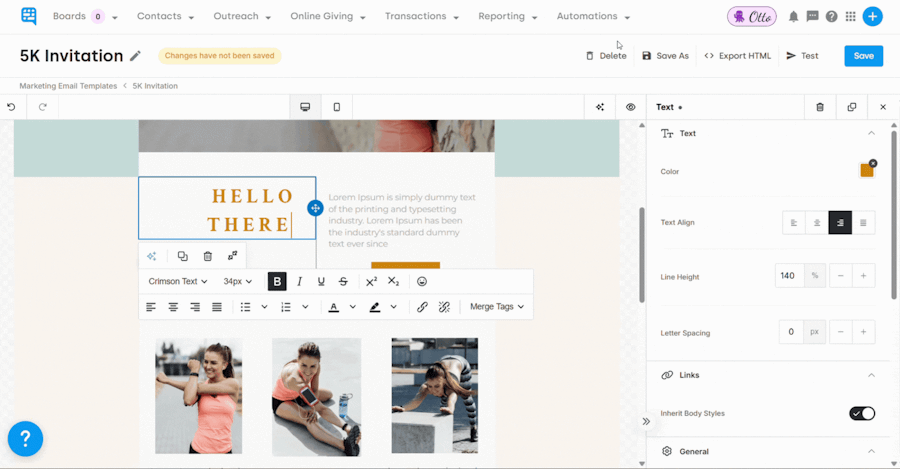900x469 pixels.
Task: Set Text Align to center in panel
Action: pyautogui.click(x=817, y=223)
